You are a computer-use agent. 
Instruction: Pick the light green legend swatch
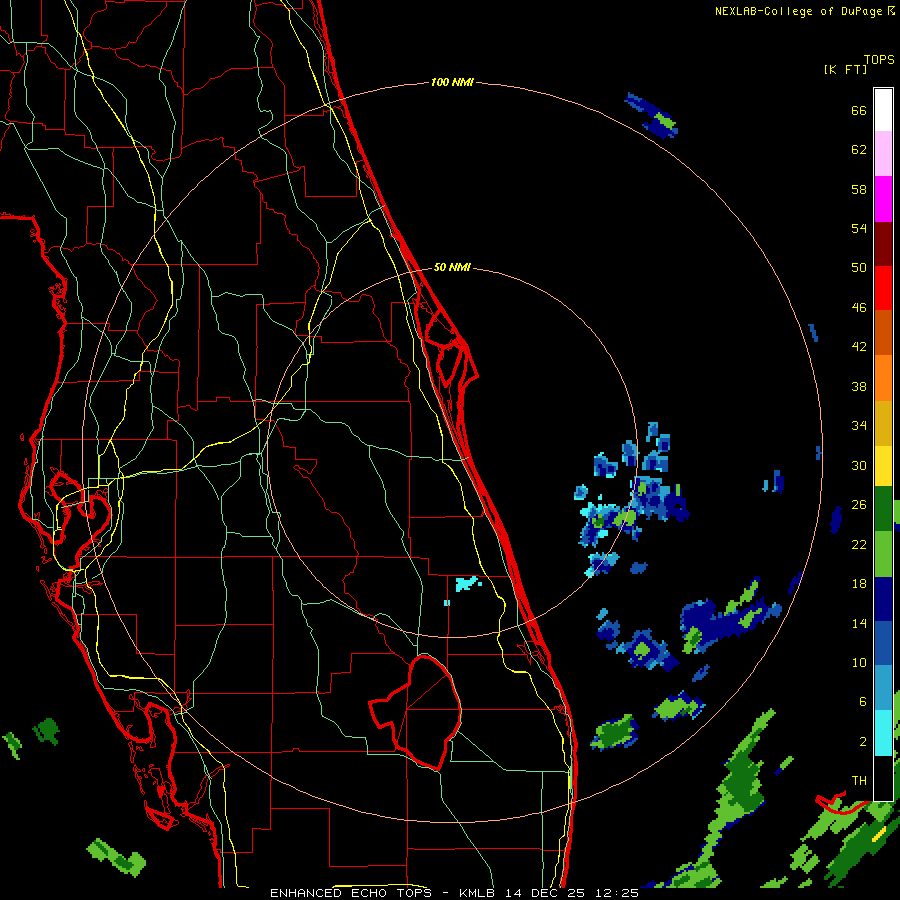click(883, 554)
